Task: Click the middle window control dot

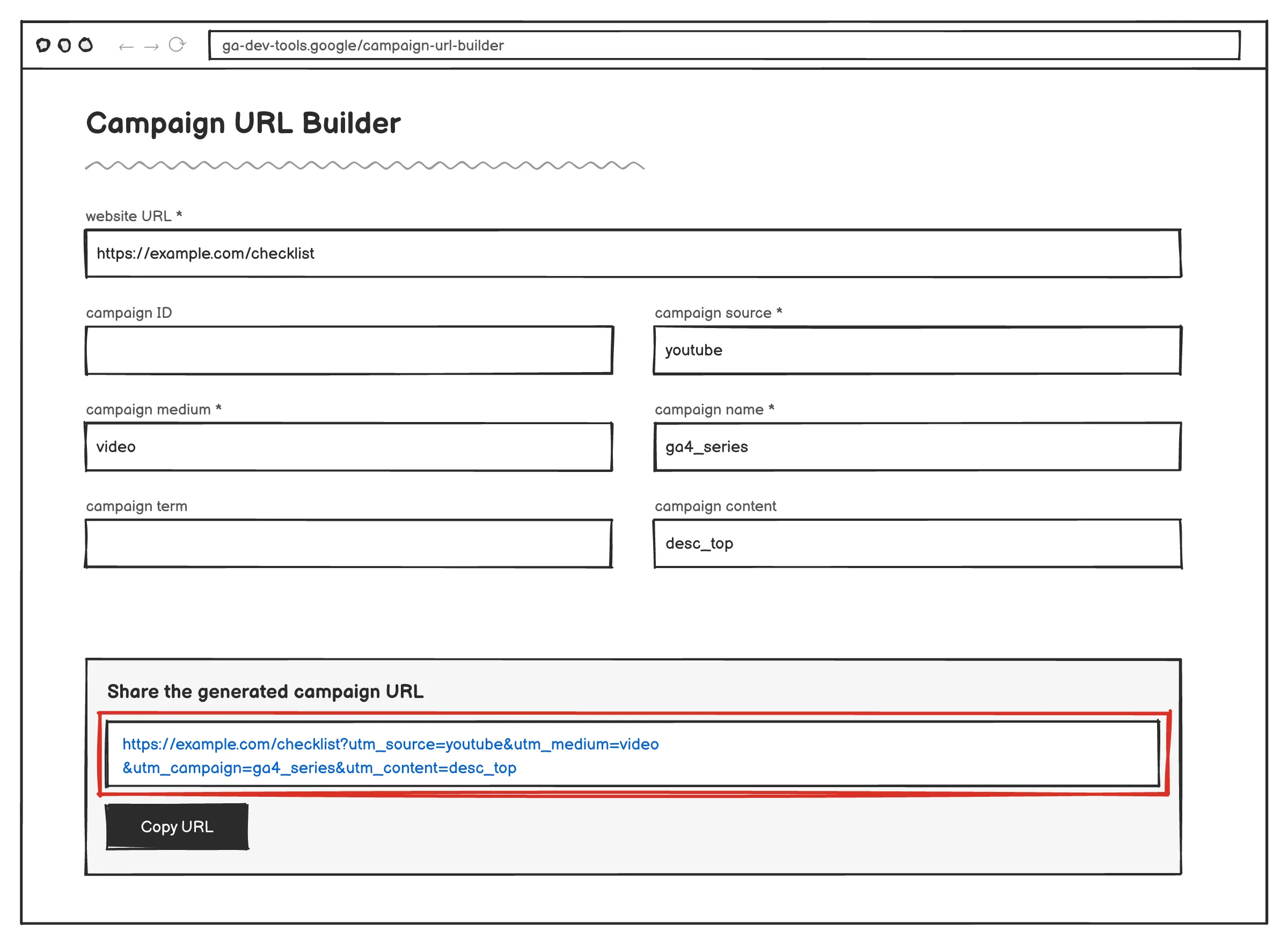Action: [x=64, y=45]
